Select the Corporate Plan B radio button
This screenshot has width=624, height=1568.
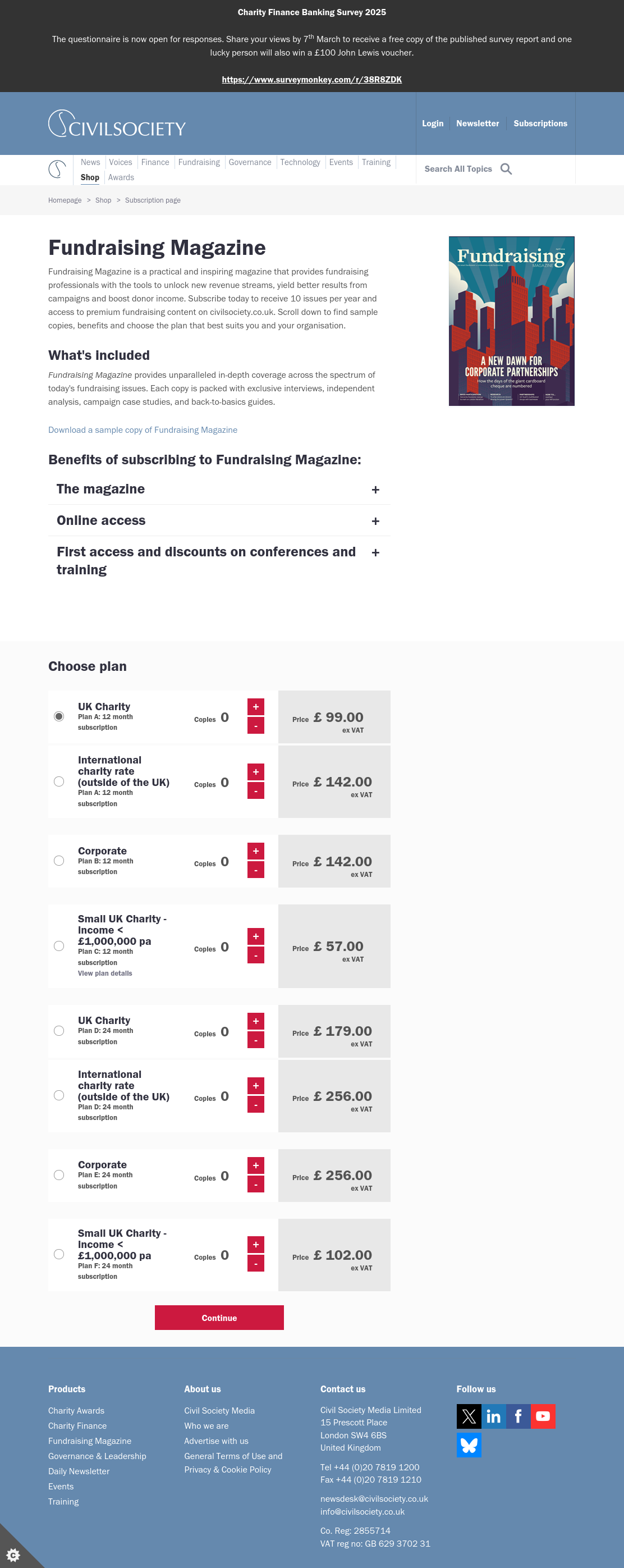59,861
